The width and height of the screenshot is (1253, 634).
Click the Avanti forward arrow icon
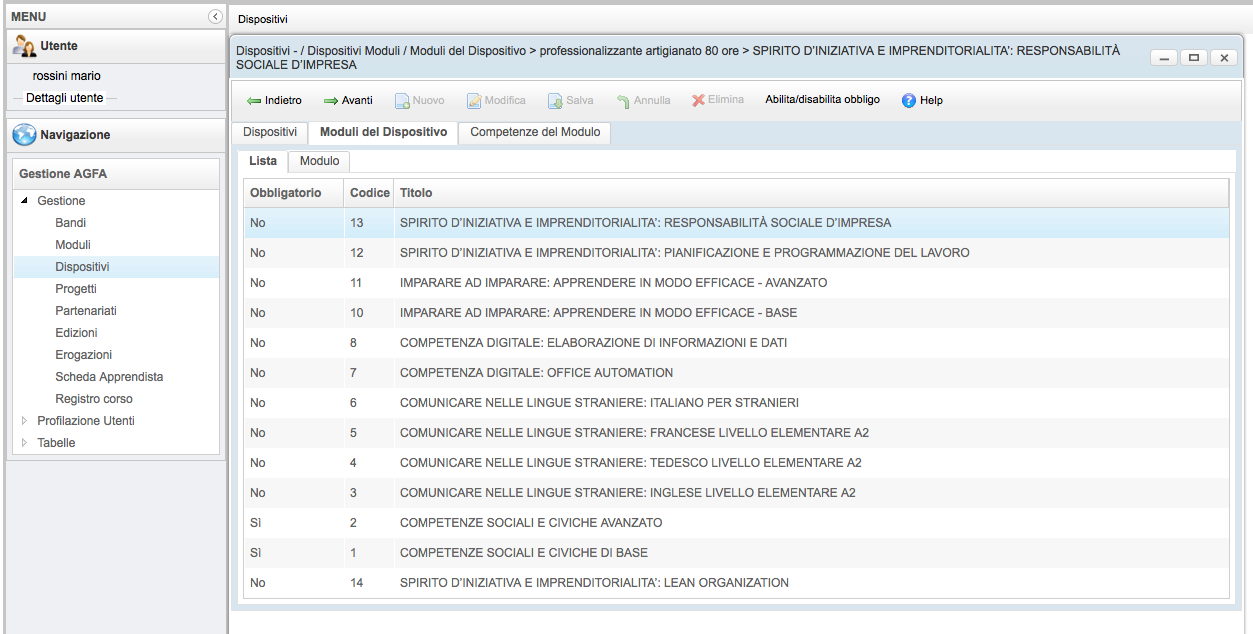coord(331,101)
